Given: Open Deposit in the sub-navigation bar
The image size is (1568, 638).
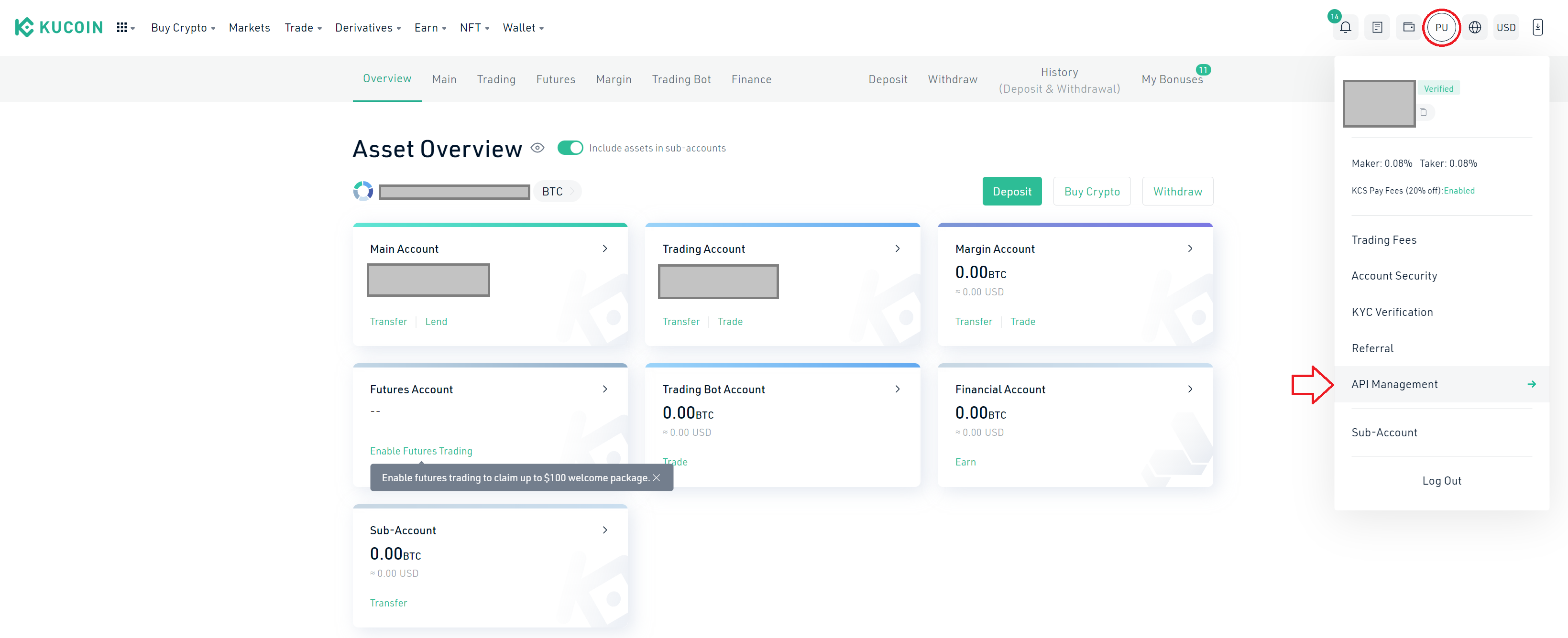Looking at the screenshot, I should [888, 79].
